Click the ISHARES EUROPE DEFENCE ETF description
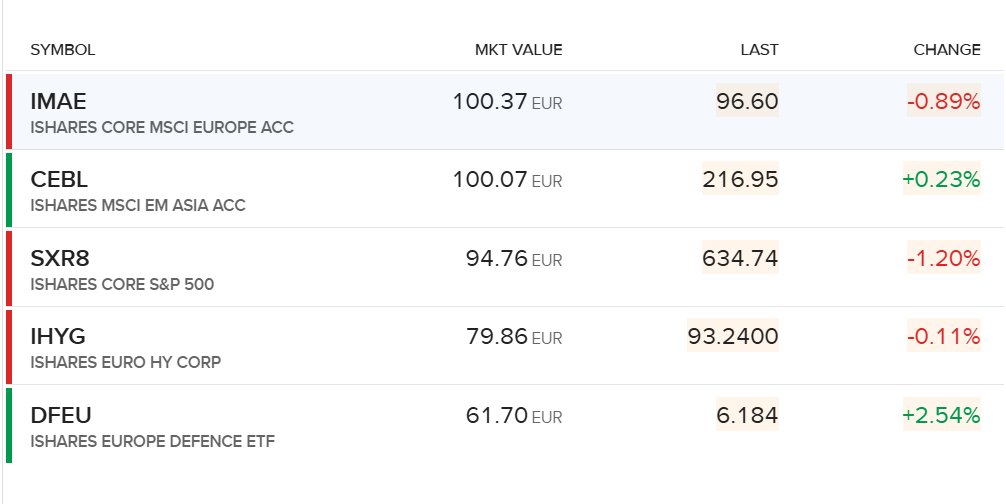Screen dimensions: 1006x504 point(153,441)
